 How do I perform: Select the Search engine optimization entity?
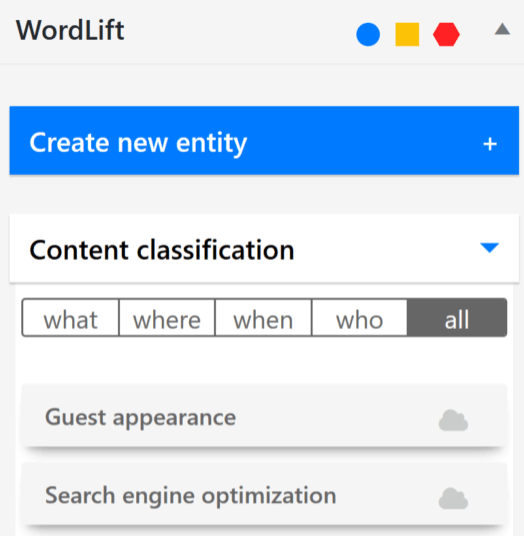click(x=264, y=494)
